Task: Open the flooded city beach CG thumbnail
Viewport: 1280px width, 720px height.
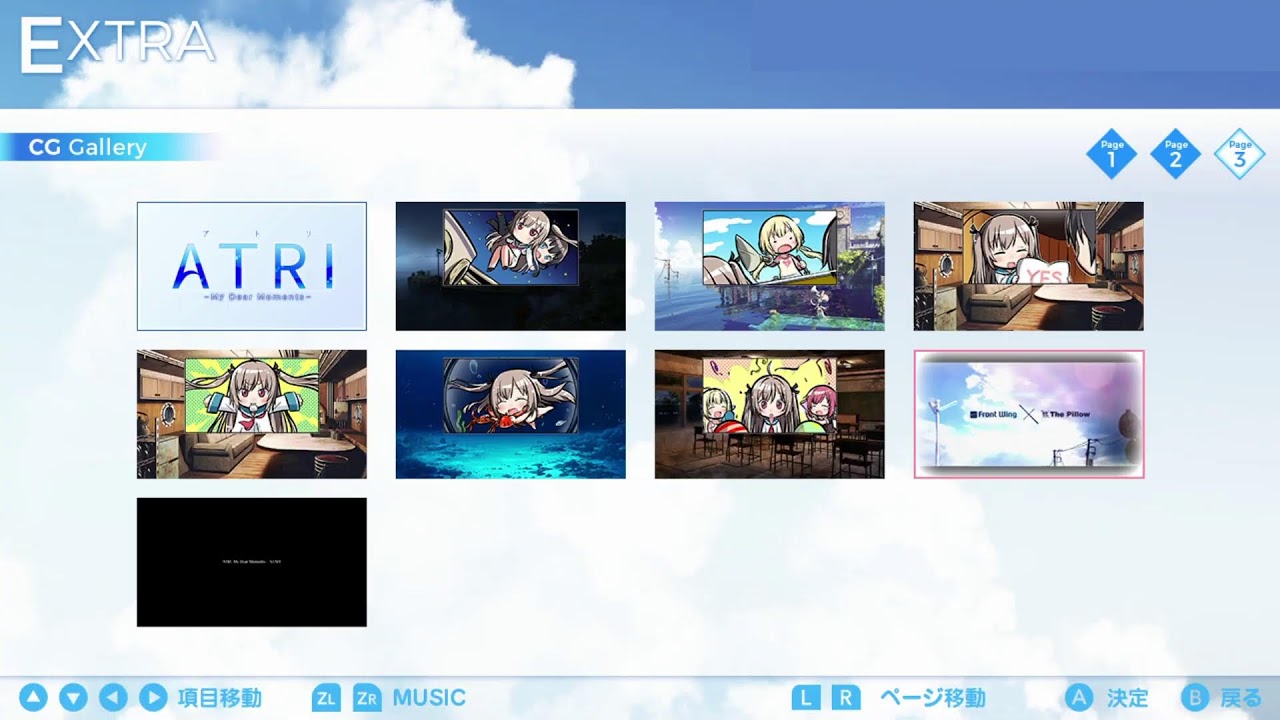Action: pyautogui.click(x=769, y=265)
